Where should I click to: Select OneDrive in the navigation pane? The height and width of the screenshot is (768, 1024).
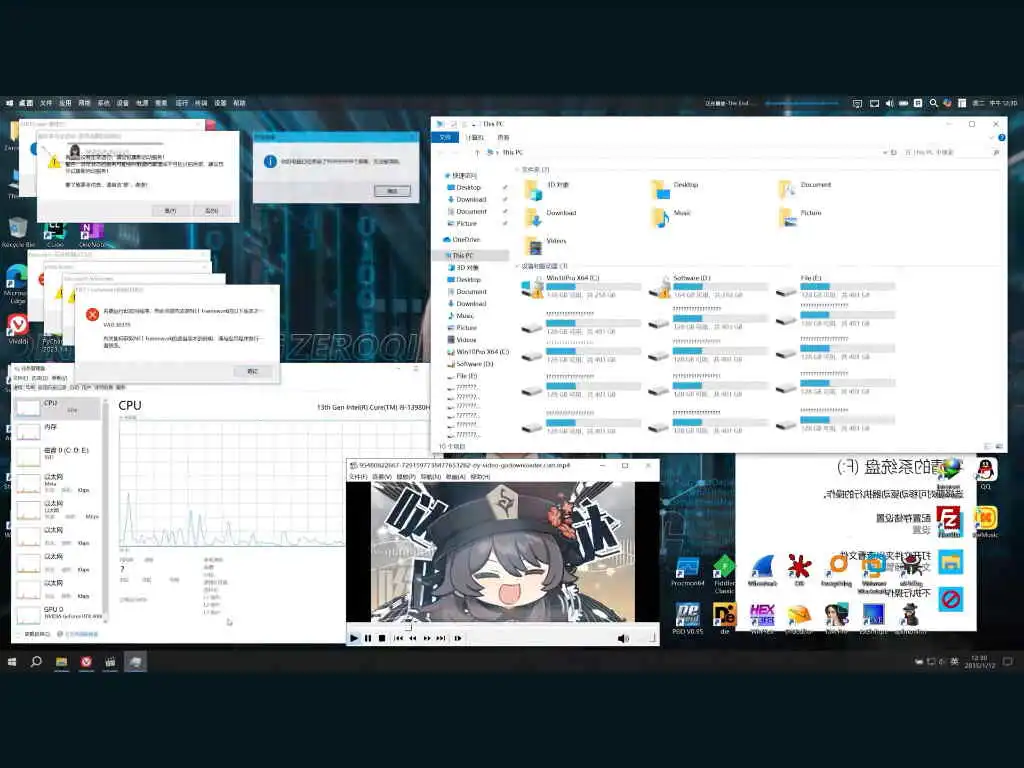(464, 240)
